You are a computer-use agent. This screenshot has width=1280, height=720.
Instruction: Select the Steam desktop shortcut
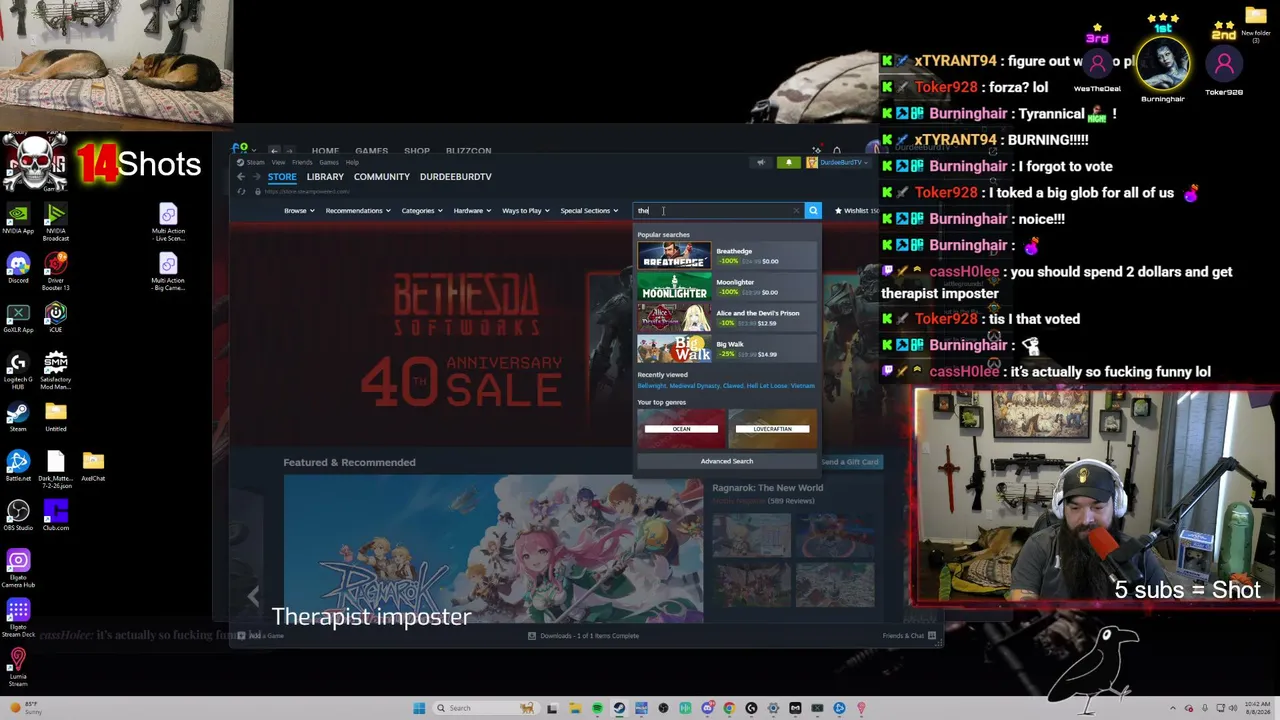point(17,416)
